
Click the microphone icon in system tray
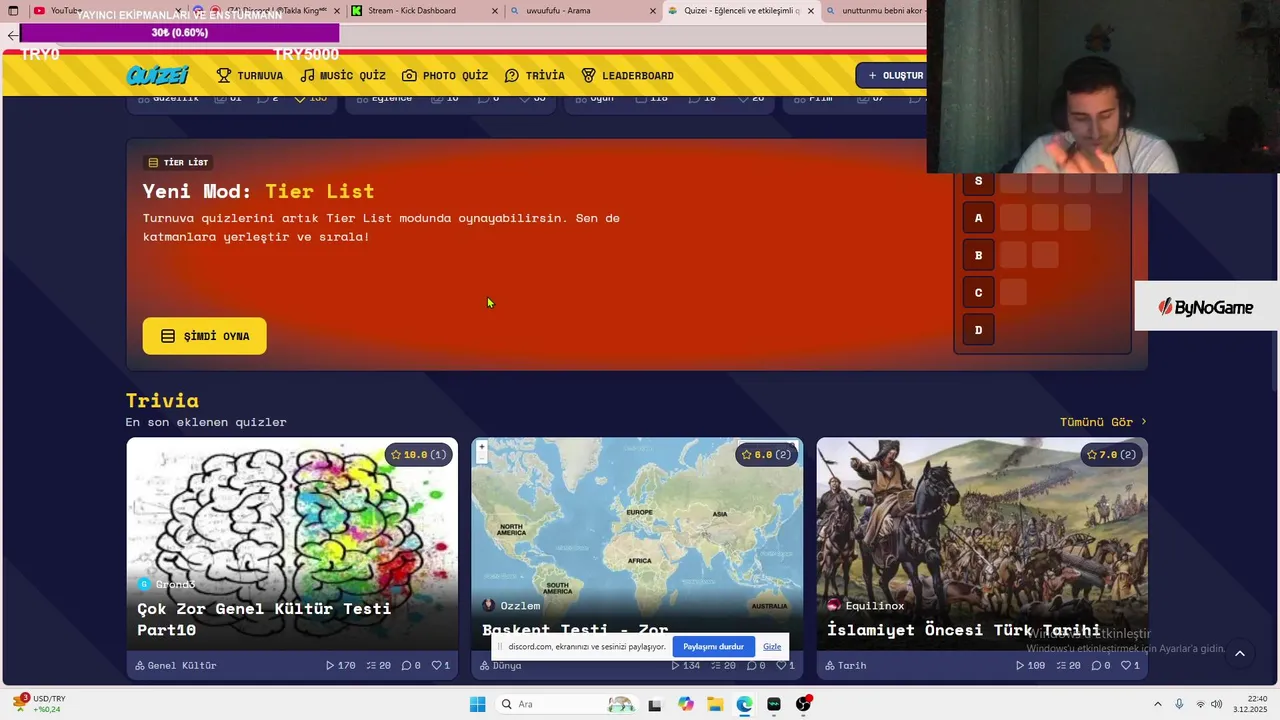1179,704
